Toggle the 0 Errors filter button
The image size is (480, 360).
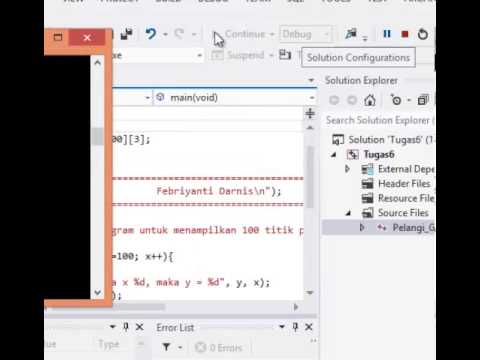(218, 348)
